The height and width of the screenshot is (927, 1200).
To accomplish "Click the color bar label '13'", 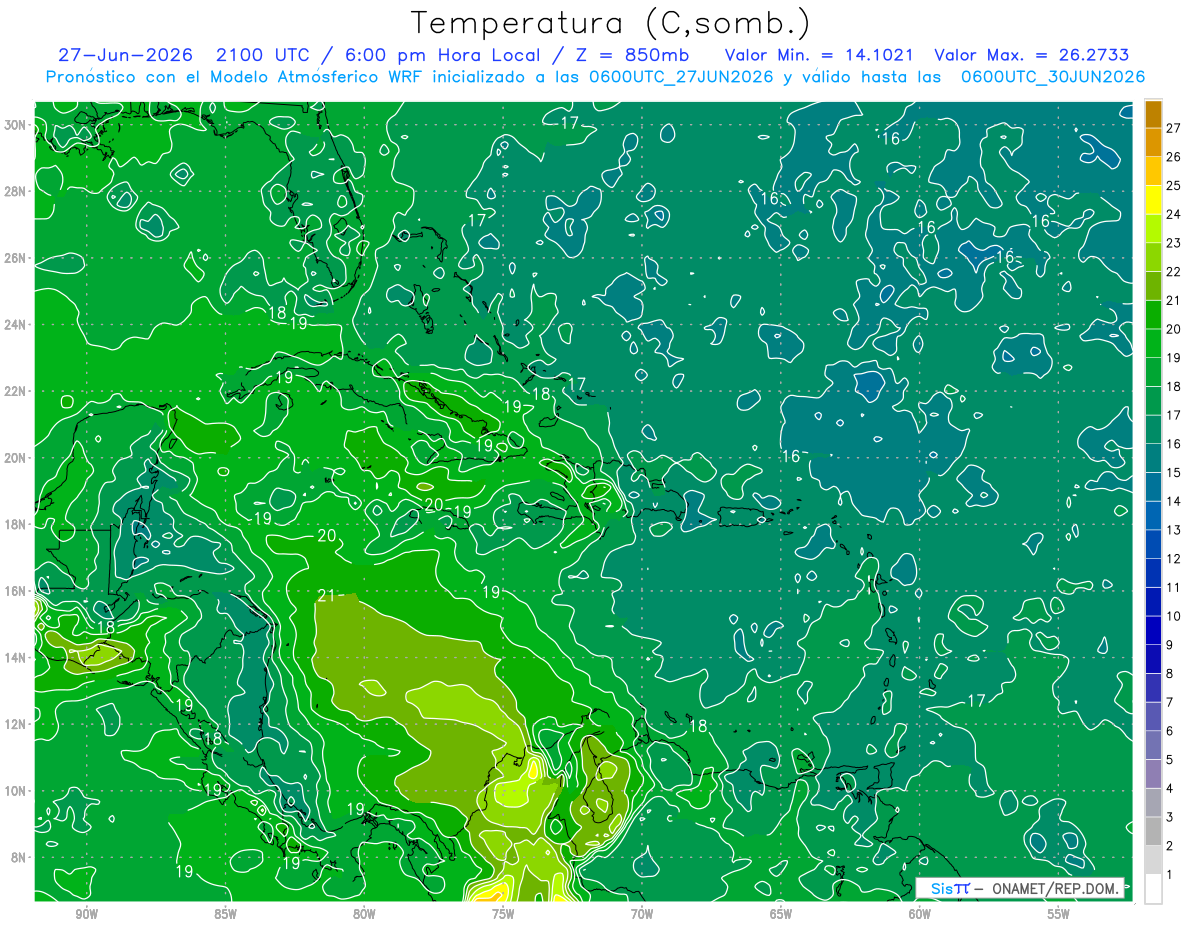I will (x=1173, y=530).
